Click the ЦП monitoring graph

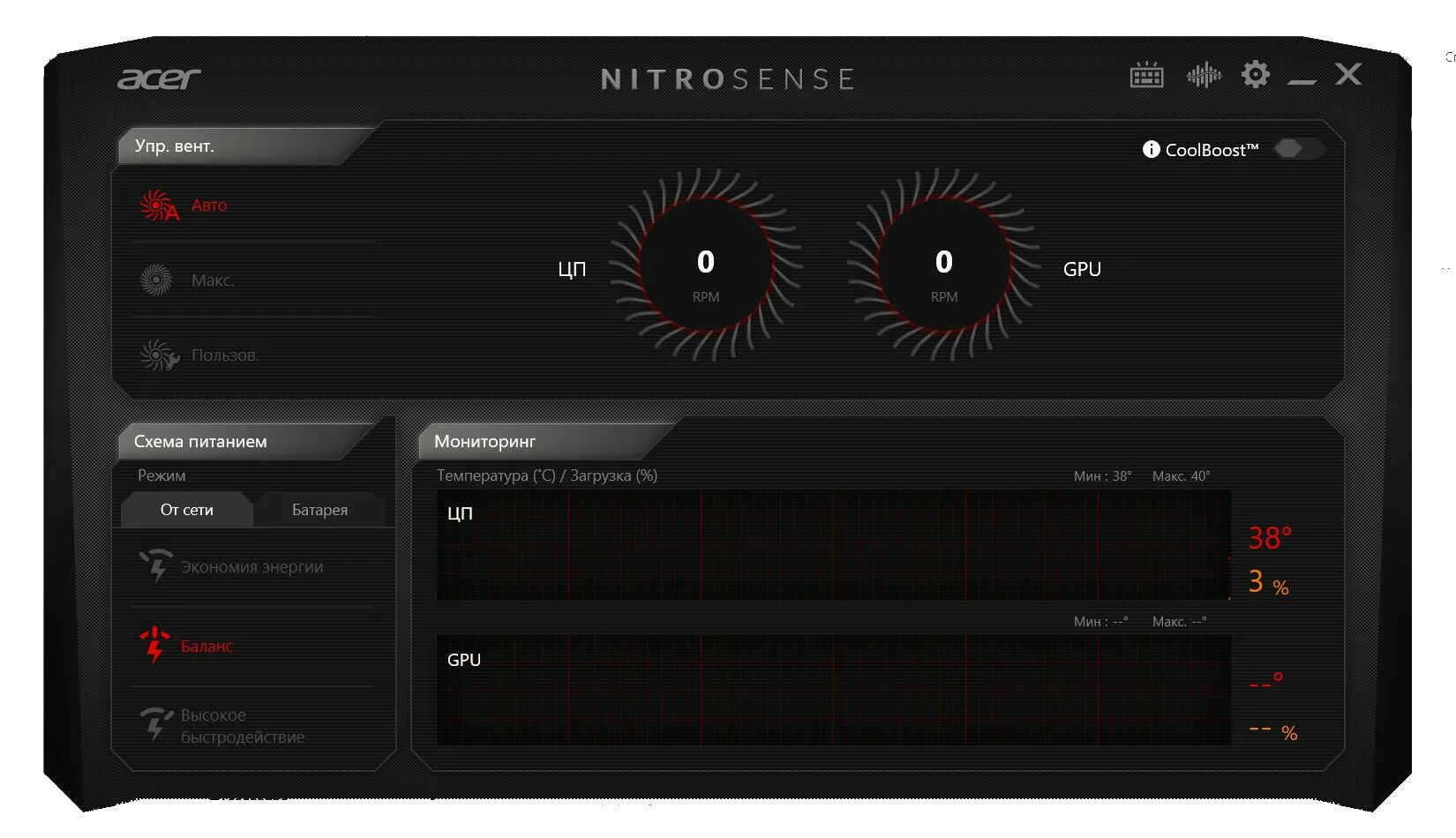pos(833,545)
